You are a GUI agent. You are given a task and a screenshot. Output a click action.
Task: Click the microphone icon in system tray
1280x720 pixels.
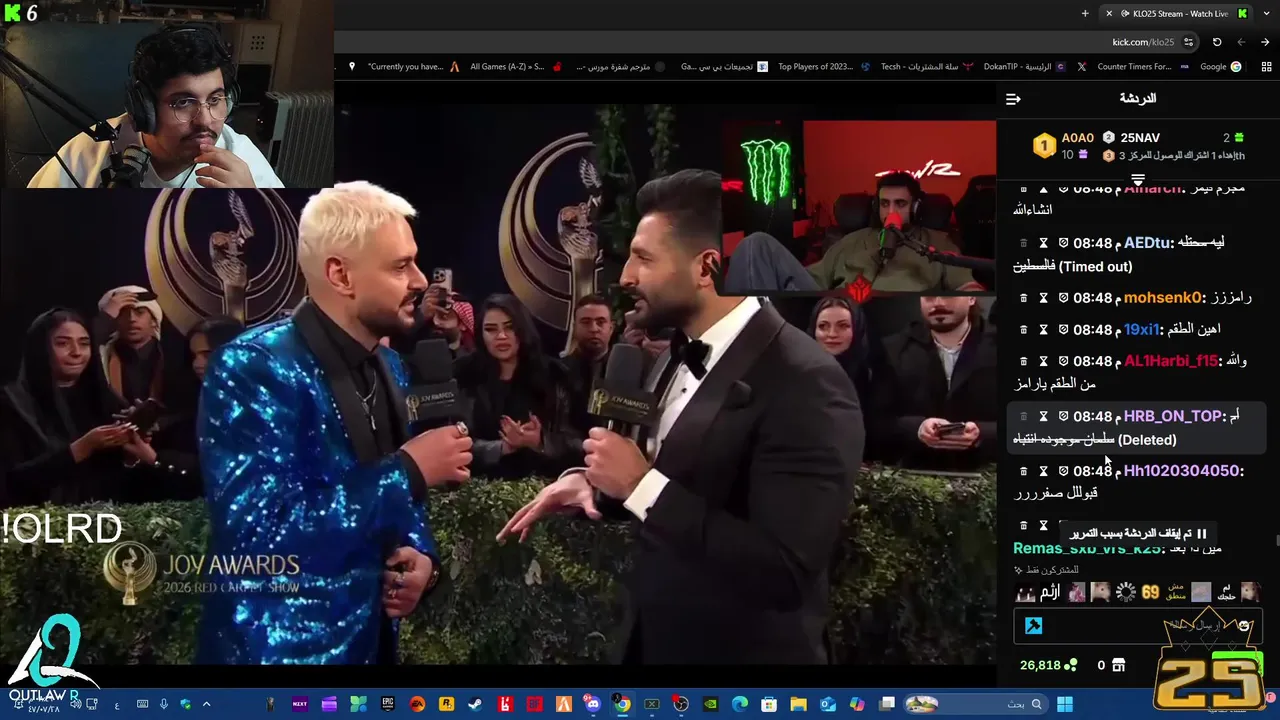pyautogui.click(x=164, y=704)
